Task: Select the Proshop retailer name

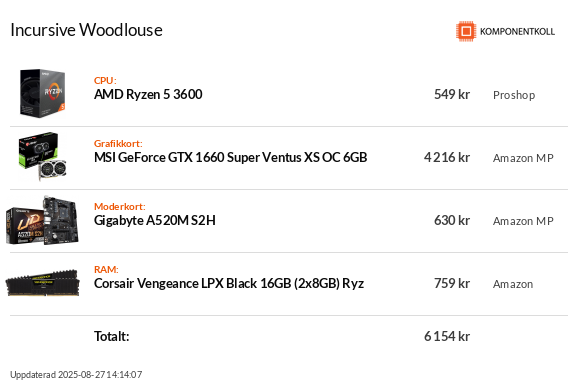Action: [514, 95]
